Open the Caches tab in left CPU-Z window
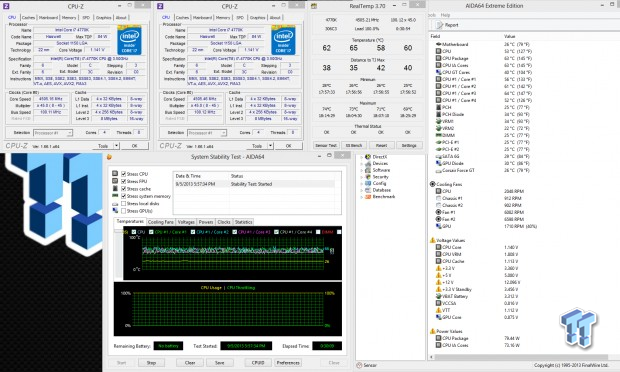The height and width of the screenshot is (372, 620). 28,17
